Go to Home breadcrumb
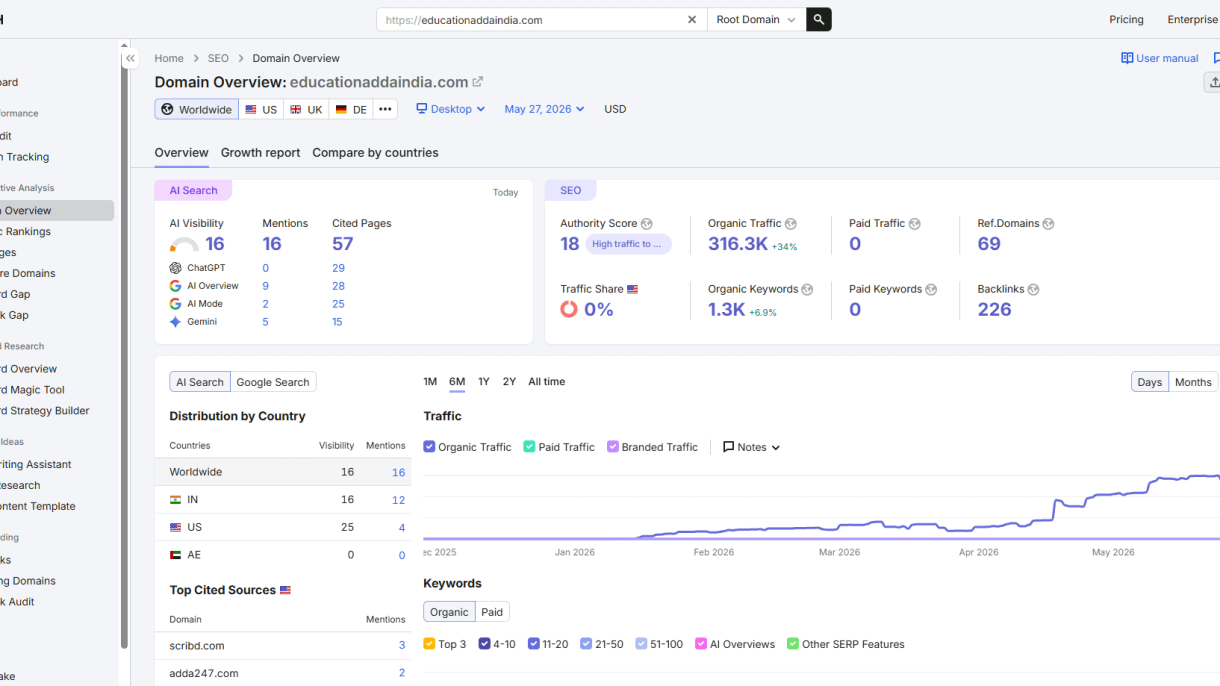1220x686 pixels. pyautogui.click(x=169, y=58)
